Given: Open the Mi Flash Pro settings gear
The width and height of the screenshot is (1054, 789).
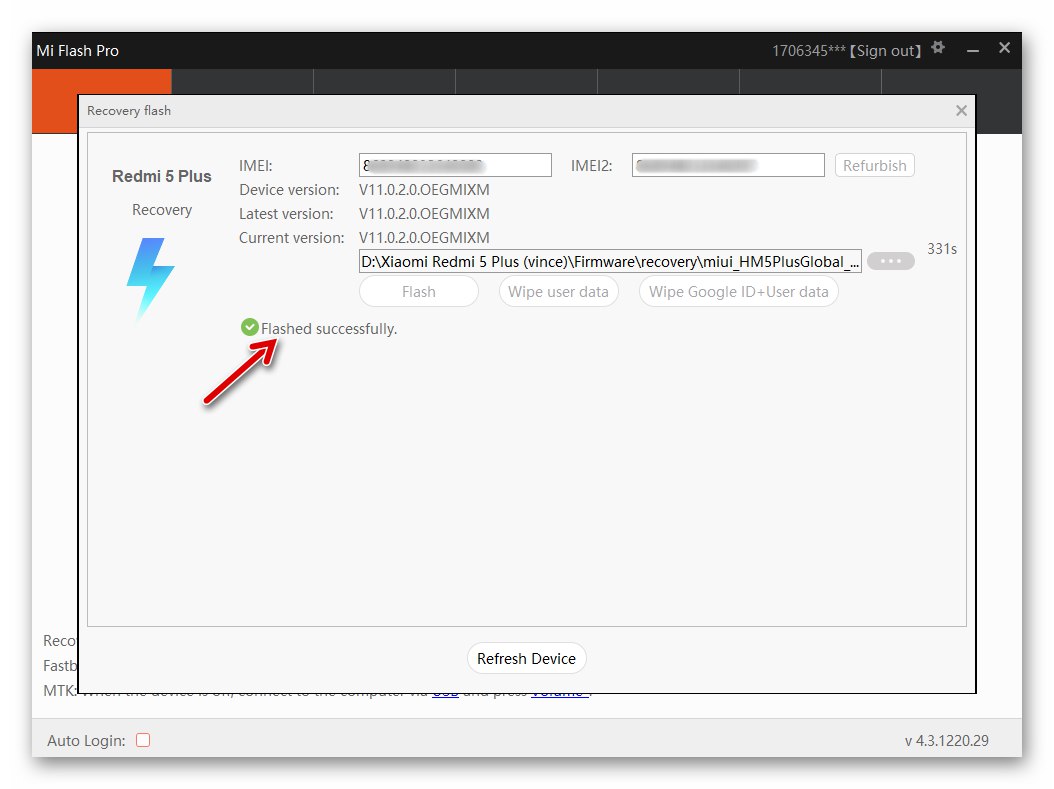Looking at the screenshot, I should tap(938, 48).
